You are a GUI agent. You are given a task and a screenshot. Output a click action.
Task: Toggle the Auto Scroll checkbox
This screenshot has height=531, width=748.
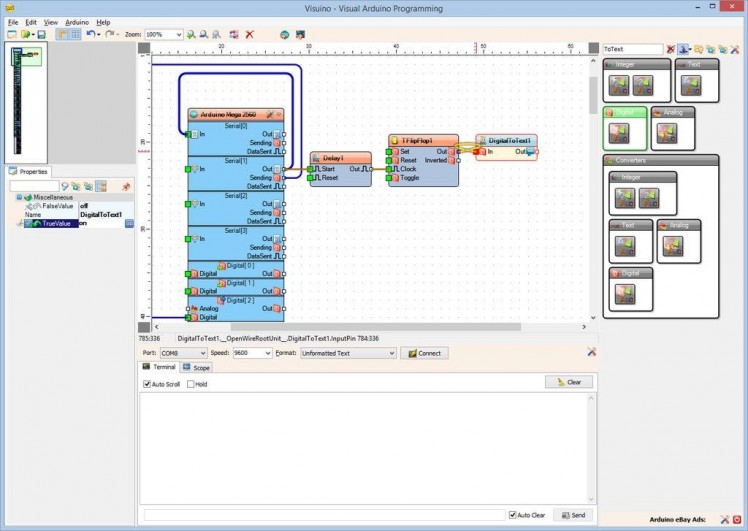146,384
